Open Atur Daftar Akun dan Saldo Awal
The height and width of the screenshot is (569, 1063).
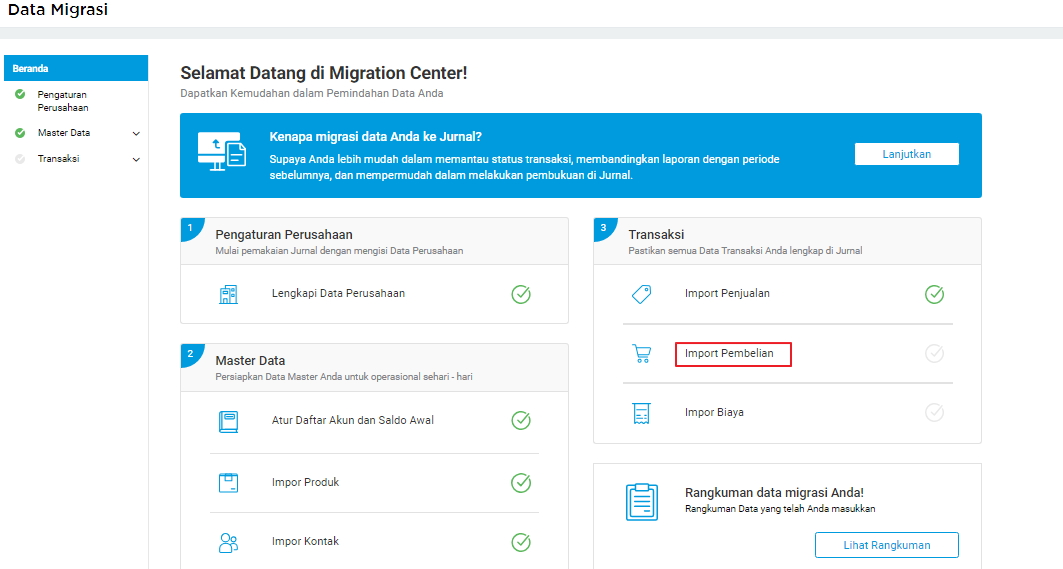353,420
